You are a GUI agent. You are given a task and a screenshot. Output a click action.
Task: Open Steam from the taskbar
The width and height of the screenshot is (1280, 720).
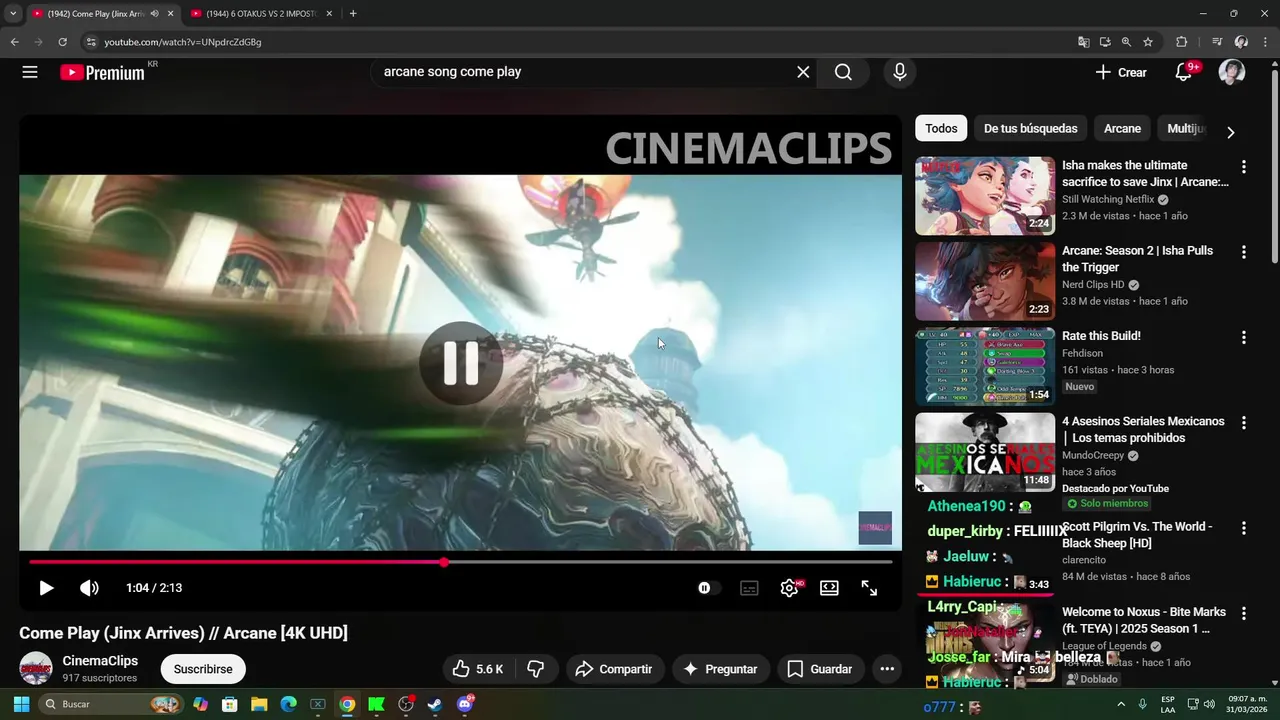[x=435, y=704]
